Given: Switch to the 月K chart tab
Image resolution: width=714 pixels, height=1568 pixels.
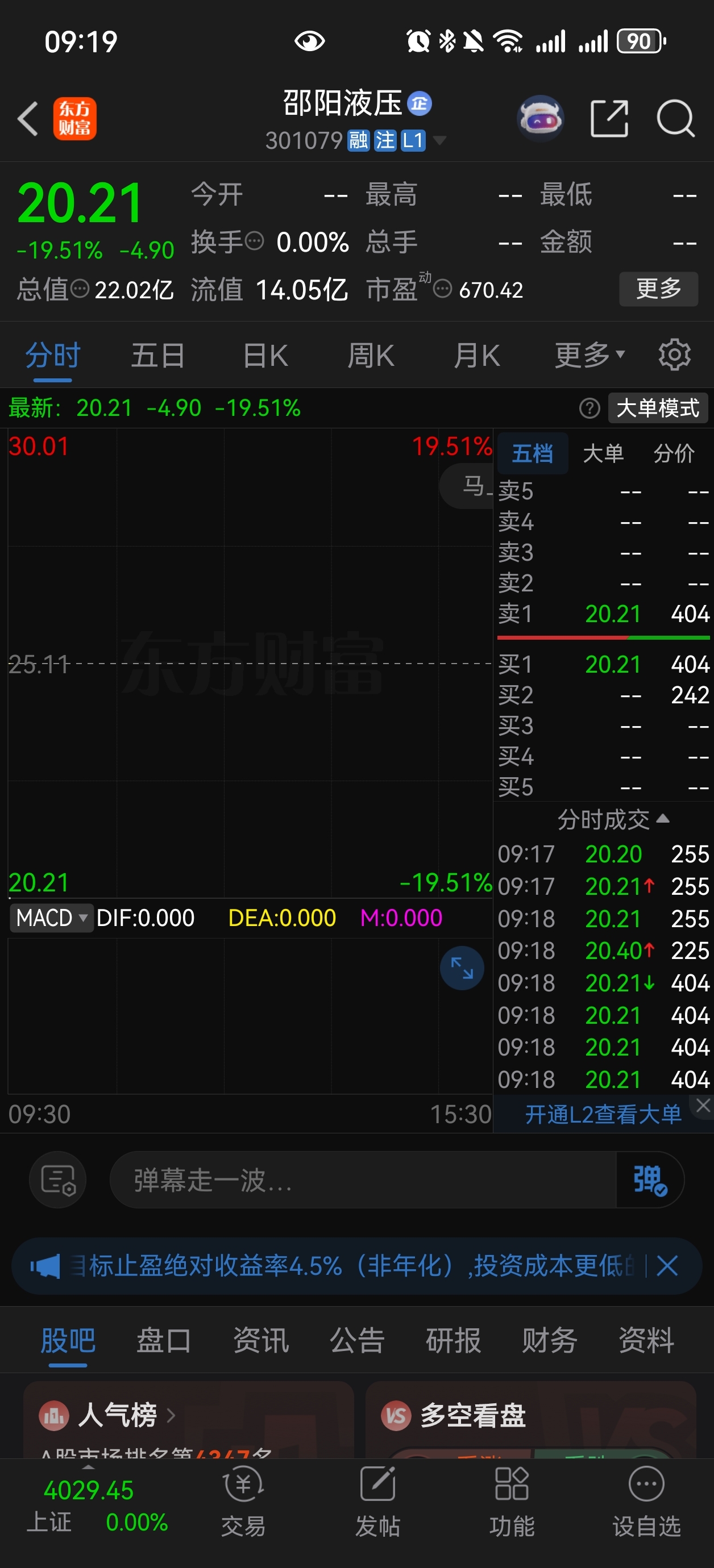Looking at the screenshot, I should pyautogui.click(x=477, y=356).
